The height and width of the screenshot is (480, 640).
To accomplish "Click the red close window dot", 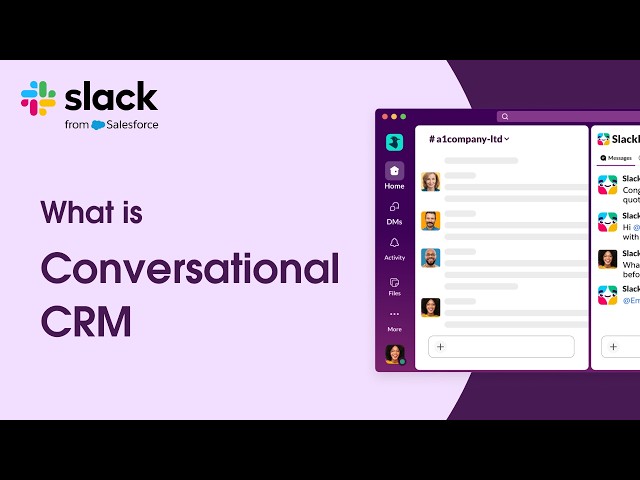I will click(384, 117).
